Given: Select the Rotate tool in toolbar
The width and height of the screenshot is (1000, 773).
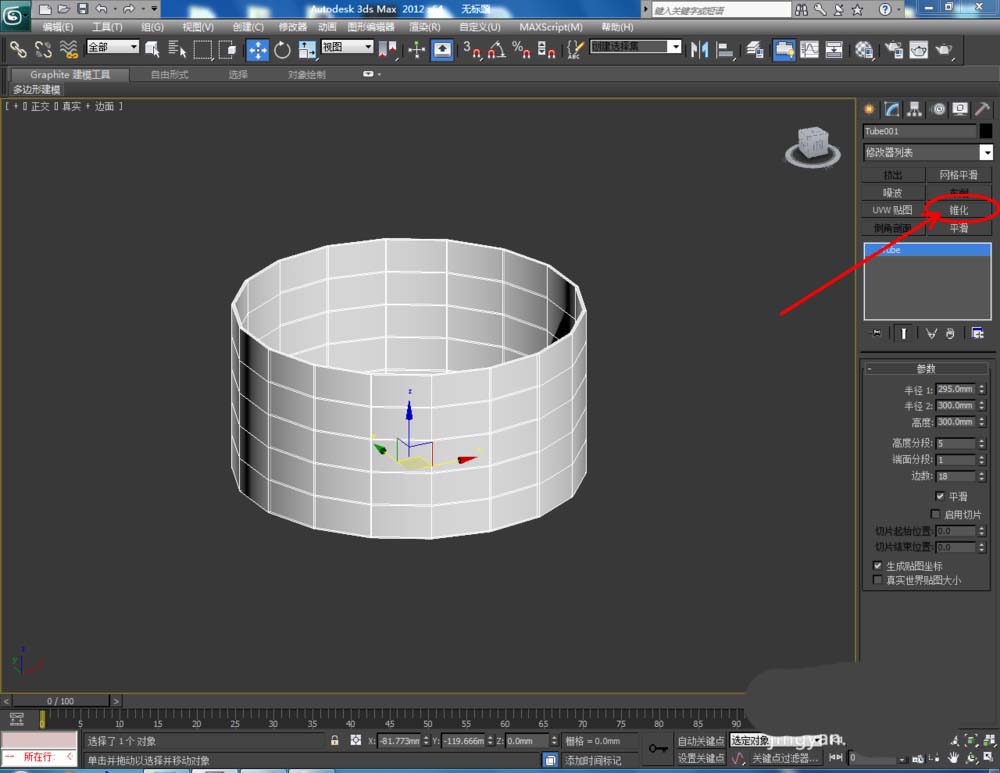Looking at the screenshot, I should pyautogui.click(x=282, y=49).
